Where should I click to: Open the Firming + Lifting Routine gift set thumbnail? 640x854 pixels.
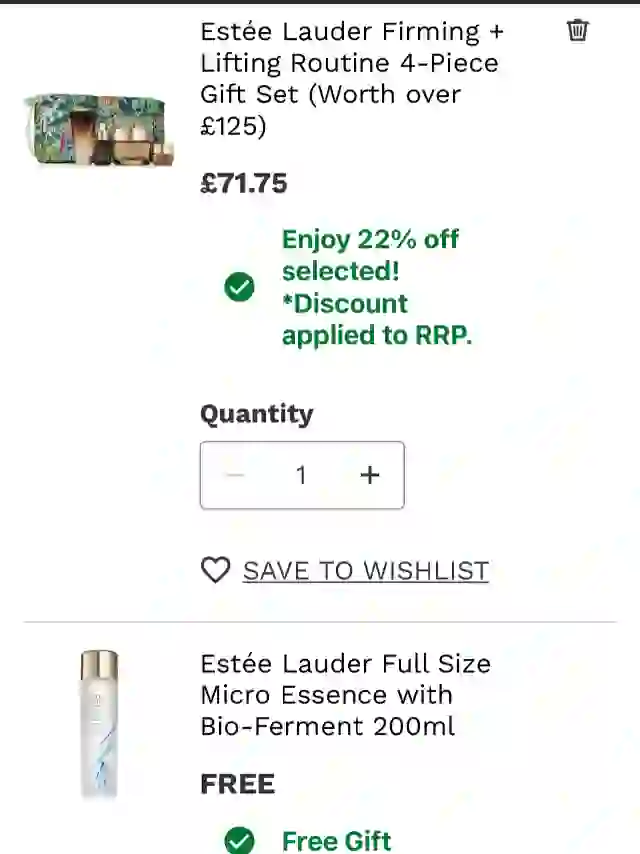click(x=99, y=130)
